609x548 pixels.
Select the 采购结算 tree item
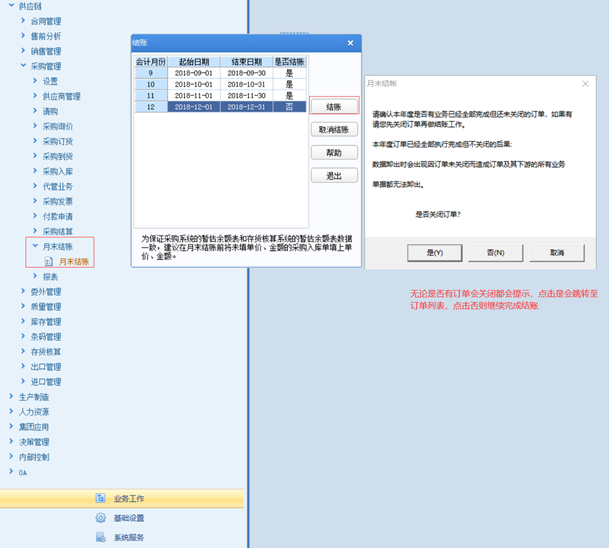point(57,231)
